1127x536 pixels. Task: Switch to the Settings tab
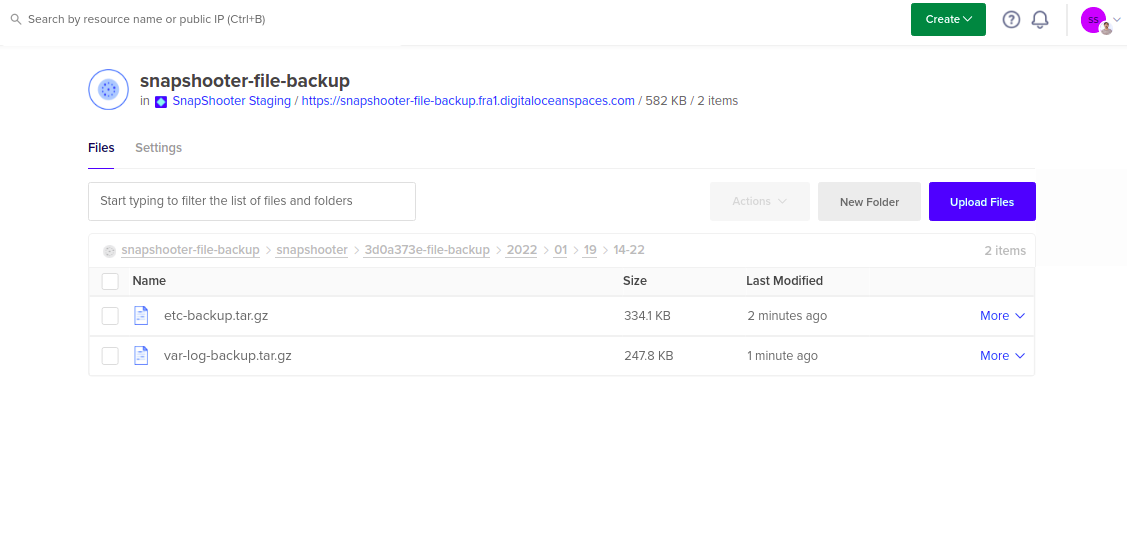coord(158,148)
